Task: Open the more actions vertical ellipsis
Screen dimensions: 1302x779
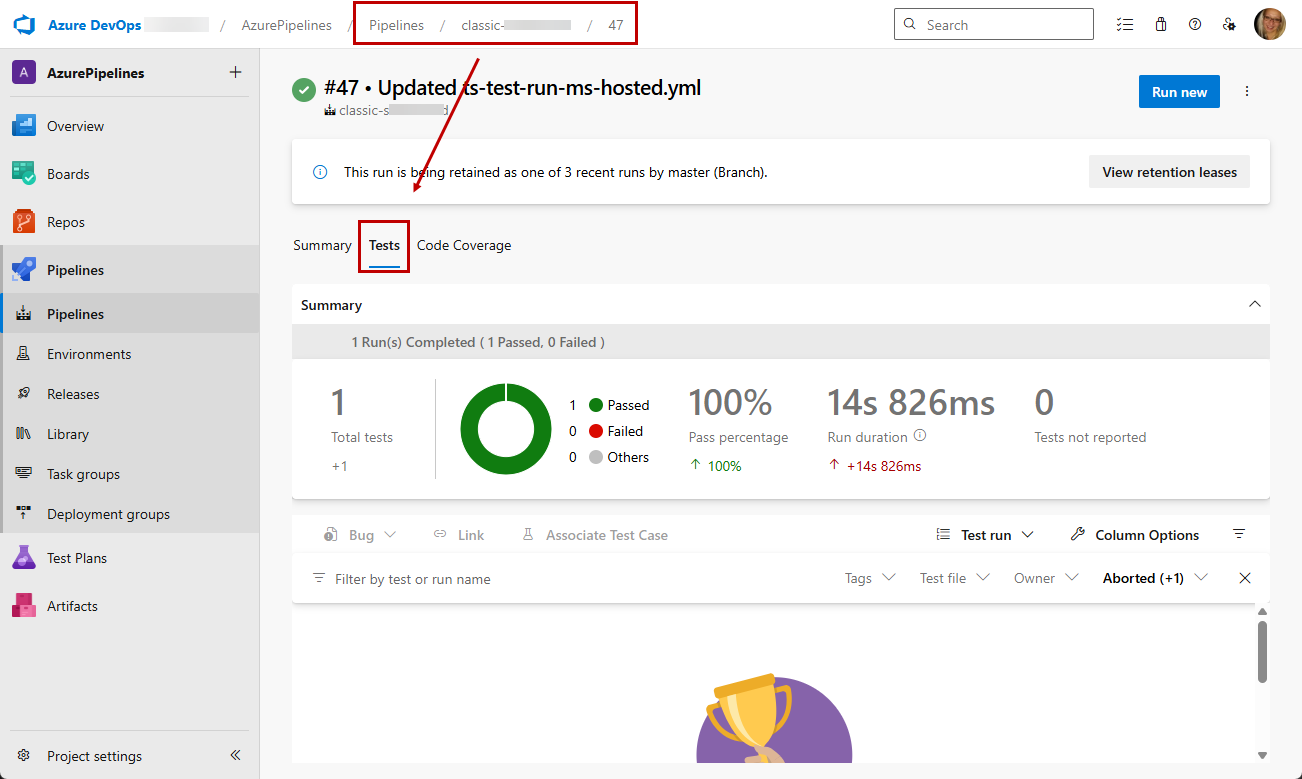Action: pyautogui.click(x=1247, y=92)
